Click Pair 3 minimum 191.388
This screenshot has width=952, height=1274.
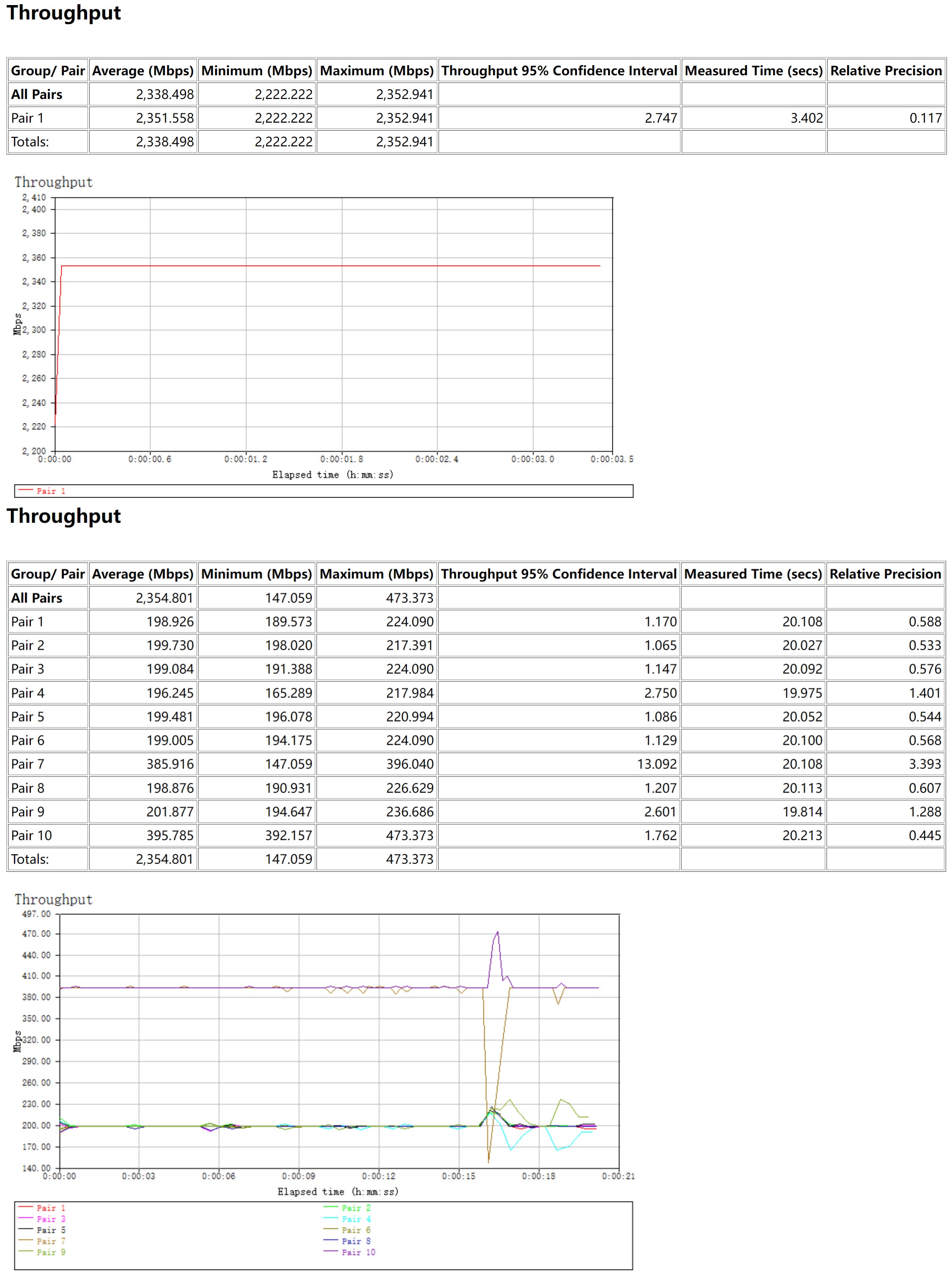(x=288, y=669)
